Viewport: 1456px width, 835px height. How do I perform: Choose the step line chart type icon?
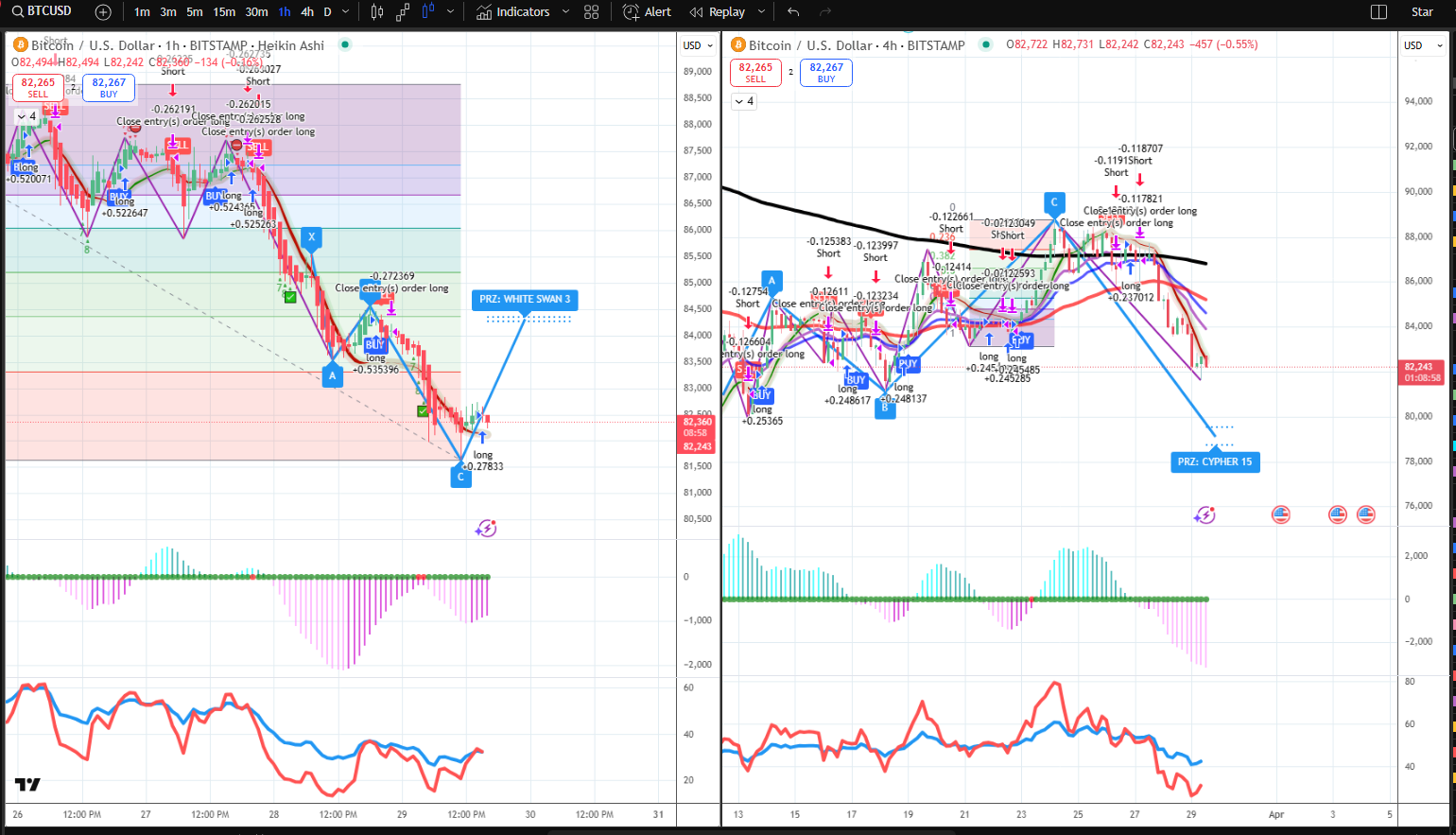tap(403, 12)
